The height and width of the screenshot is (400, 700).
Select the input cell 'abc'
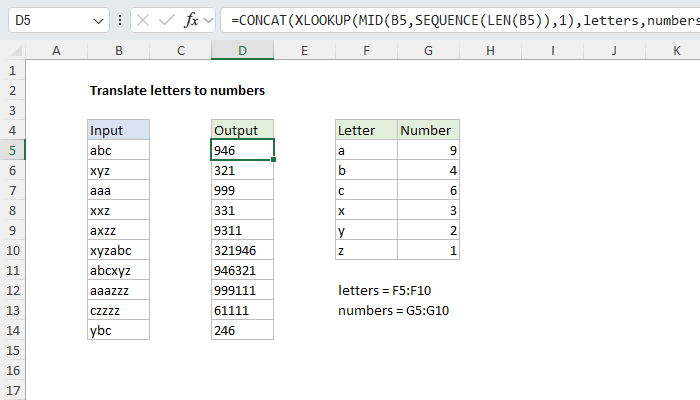[x=118, y=150]
